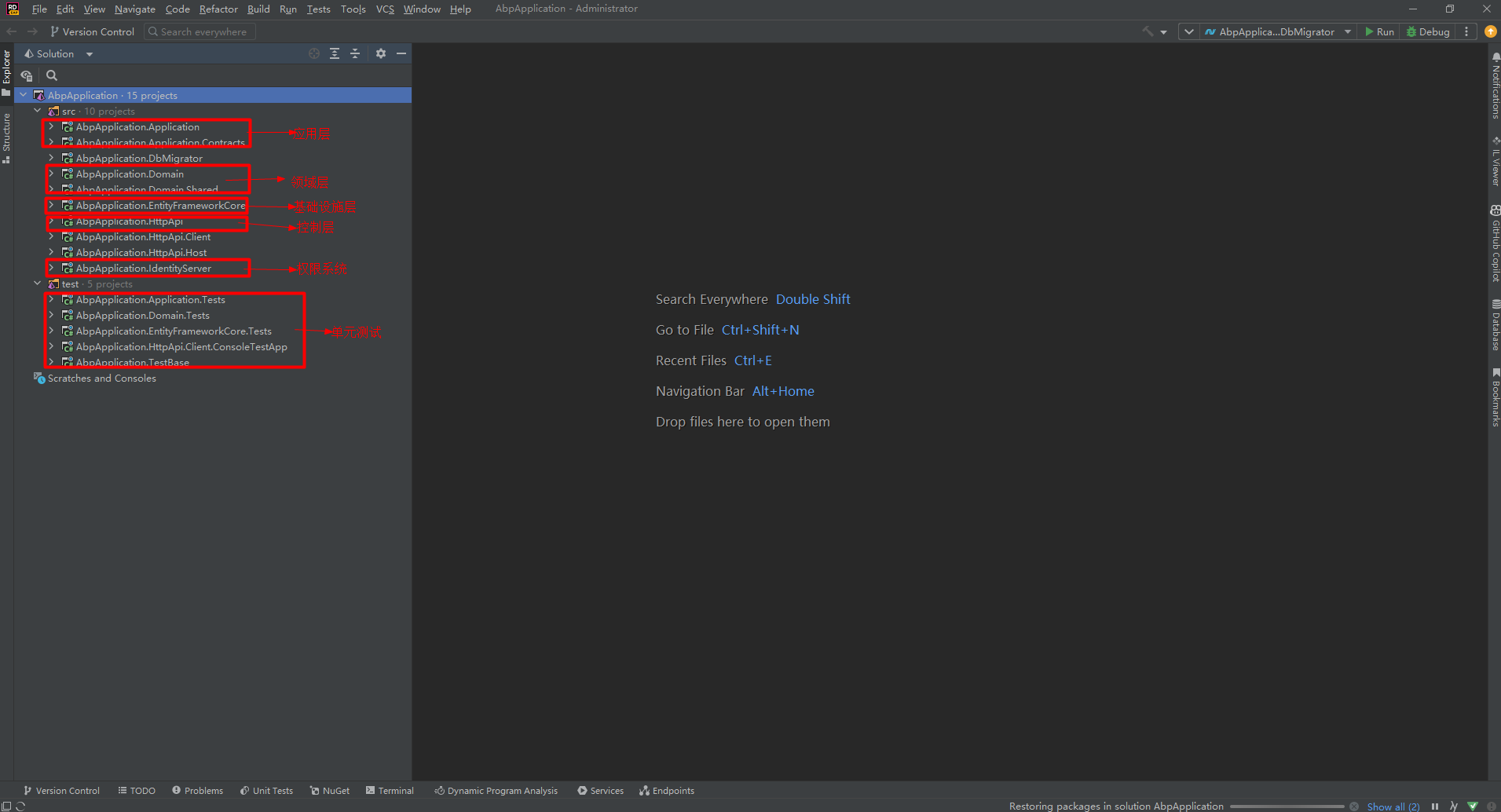Screen dimensions: 1501x812
Task: Open the File menu
Action: pos(39,9)
